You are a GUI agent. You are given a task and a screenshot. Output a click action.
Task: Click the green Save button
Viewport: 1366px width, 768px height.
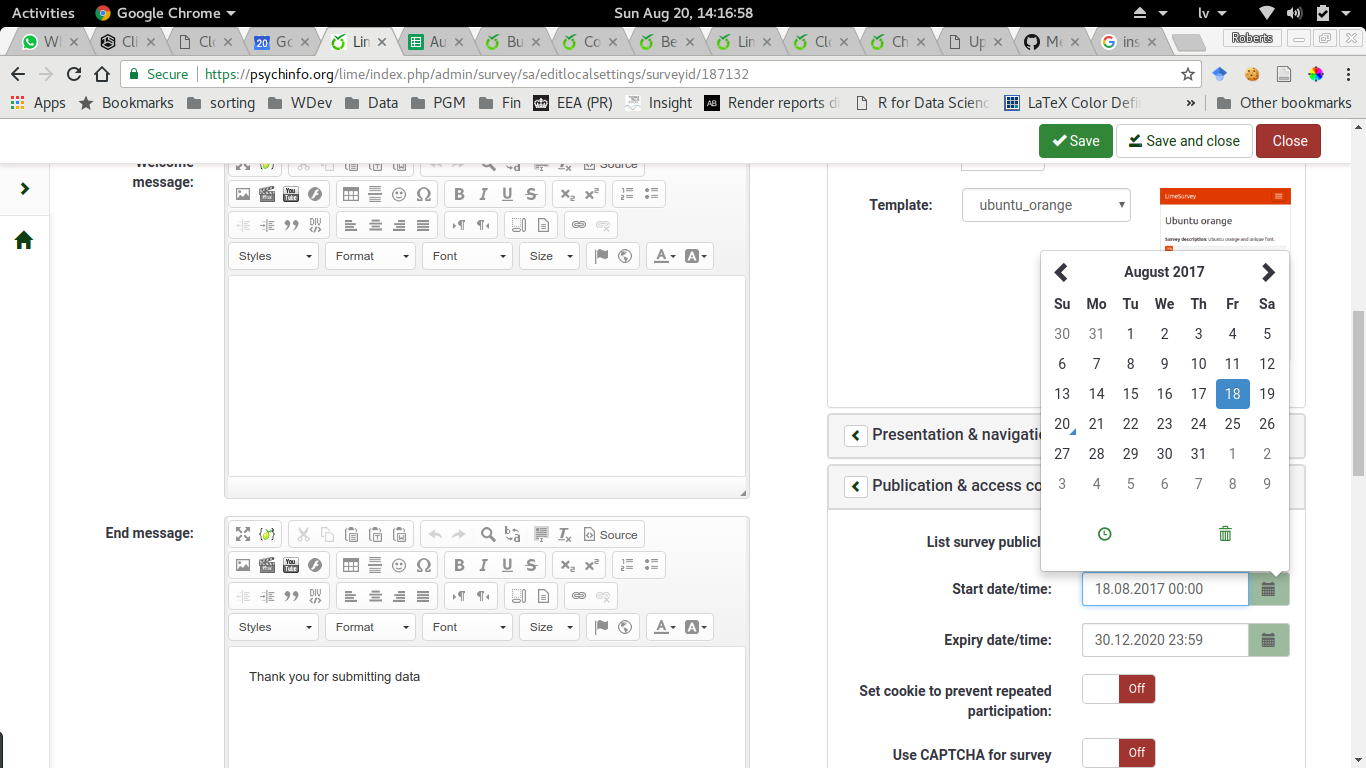[1075, 141]
